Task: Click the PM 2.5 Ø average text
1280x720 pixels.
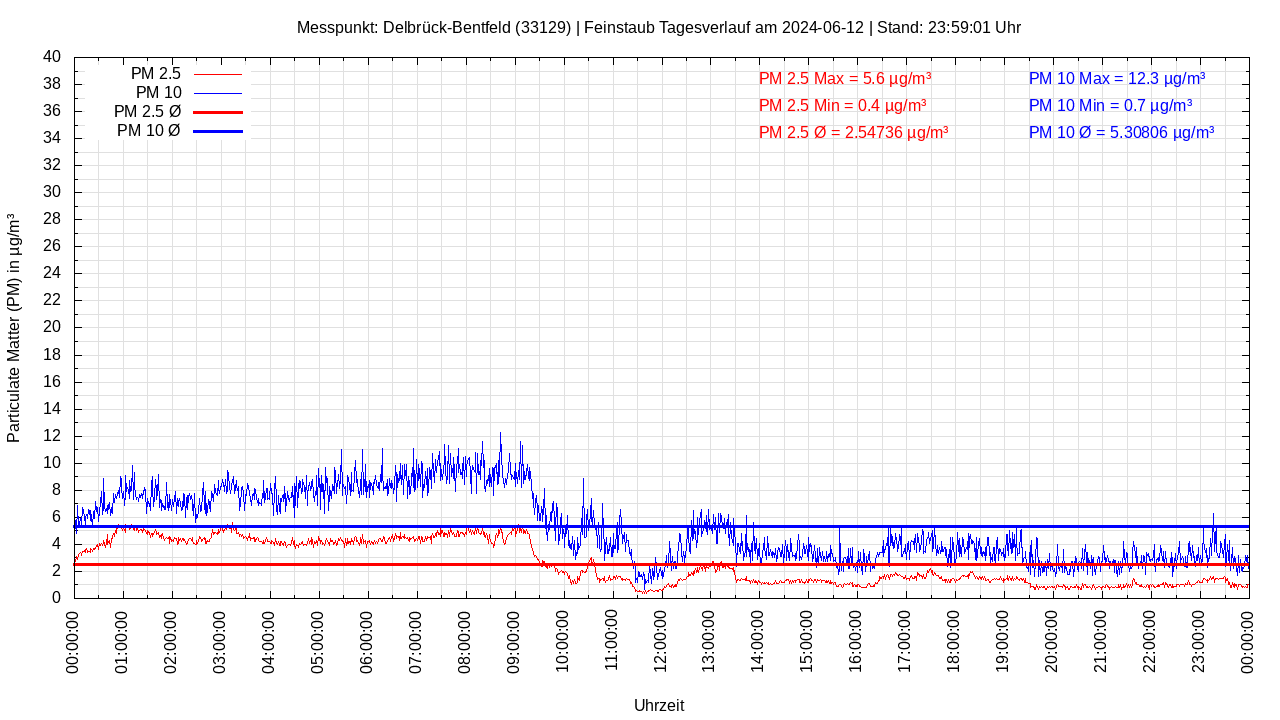Action: click(x=853, y=132)
